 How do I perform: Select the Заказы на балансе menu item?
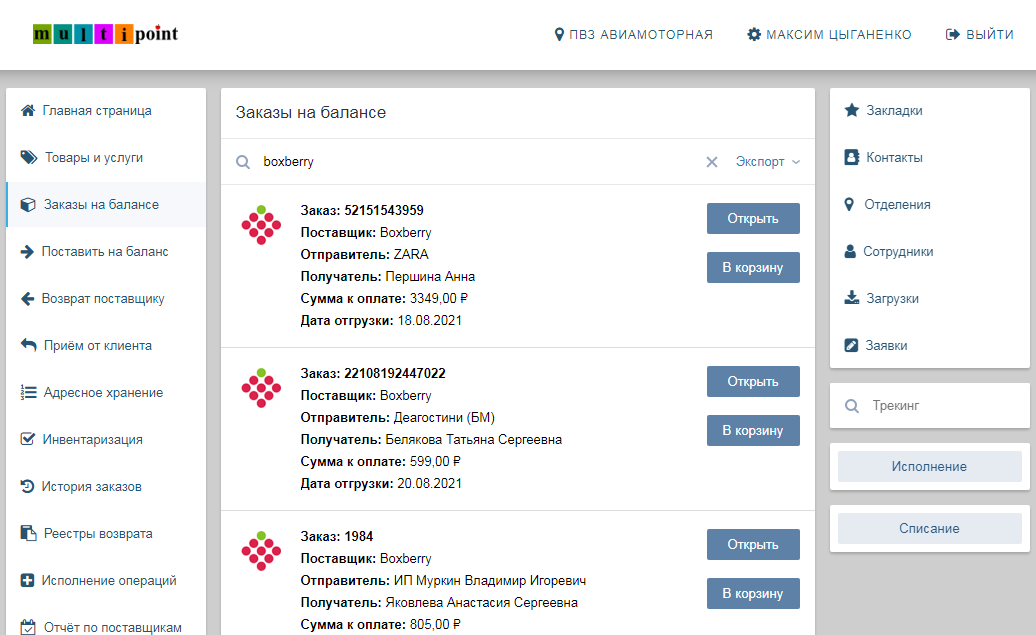(x=106, y=204)
